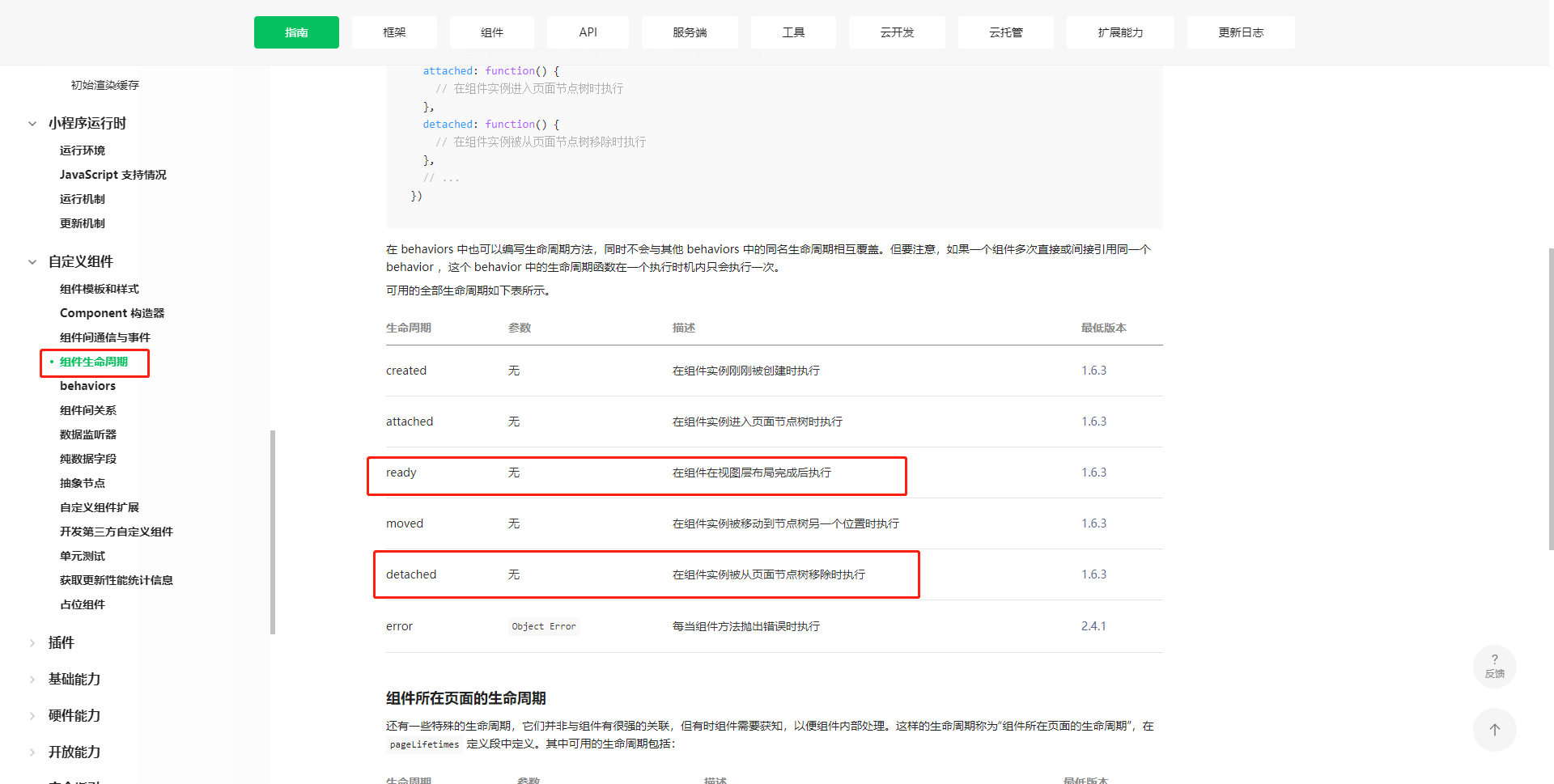Select 组件生命周期 in the sidebar

[93, 362]
